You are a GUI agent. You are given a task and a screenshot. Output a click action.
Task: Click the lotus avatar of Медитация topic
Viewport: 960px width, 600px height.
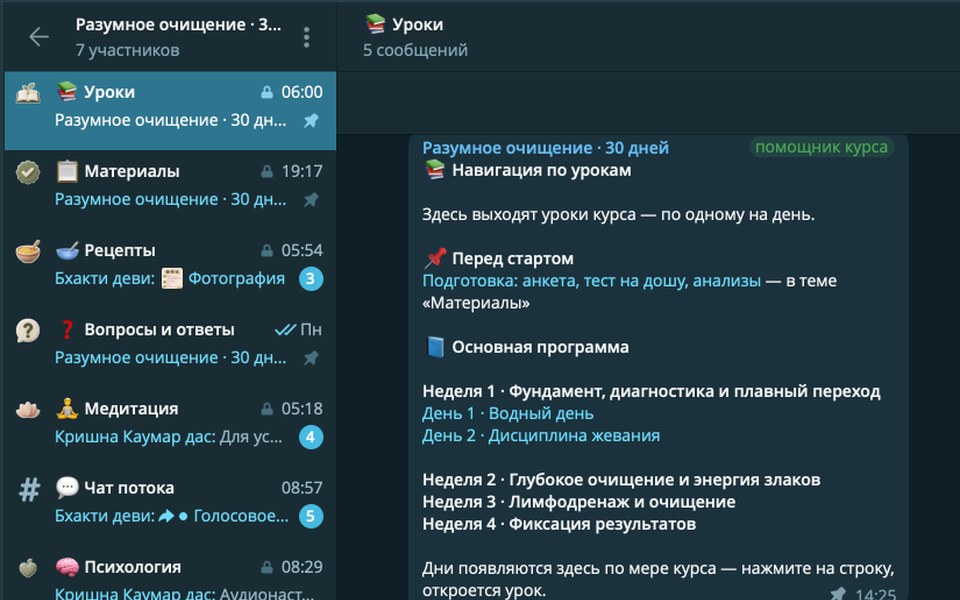coord(28,410)
